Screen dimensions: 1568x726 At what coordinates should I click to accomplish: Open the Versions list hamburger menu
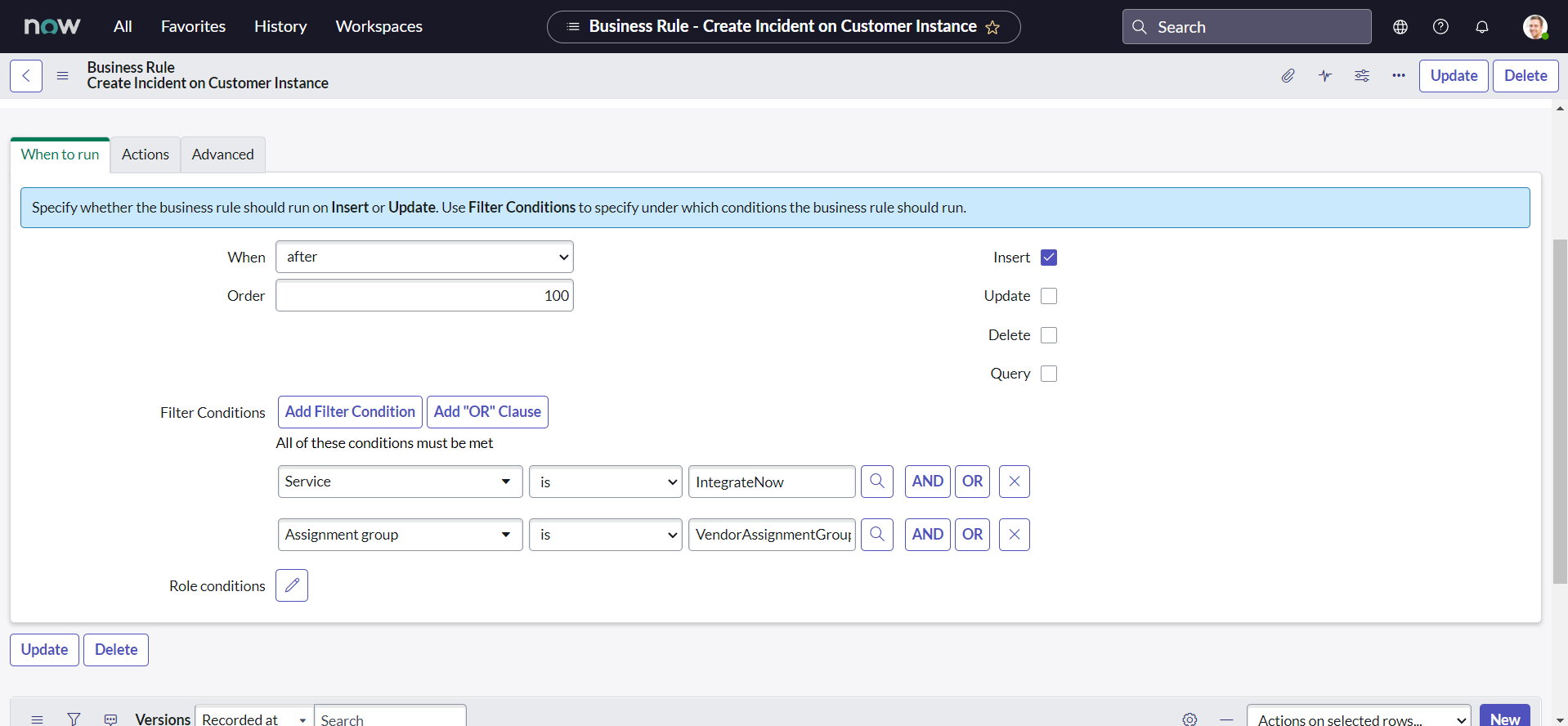[x=37, y=719]
